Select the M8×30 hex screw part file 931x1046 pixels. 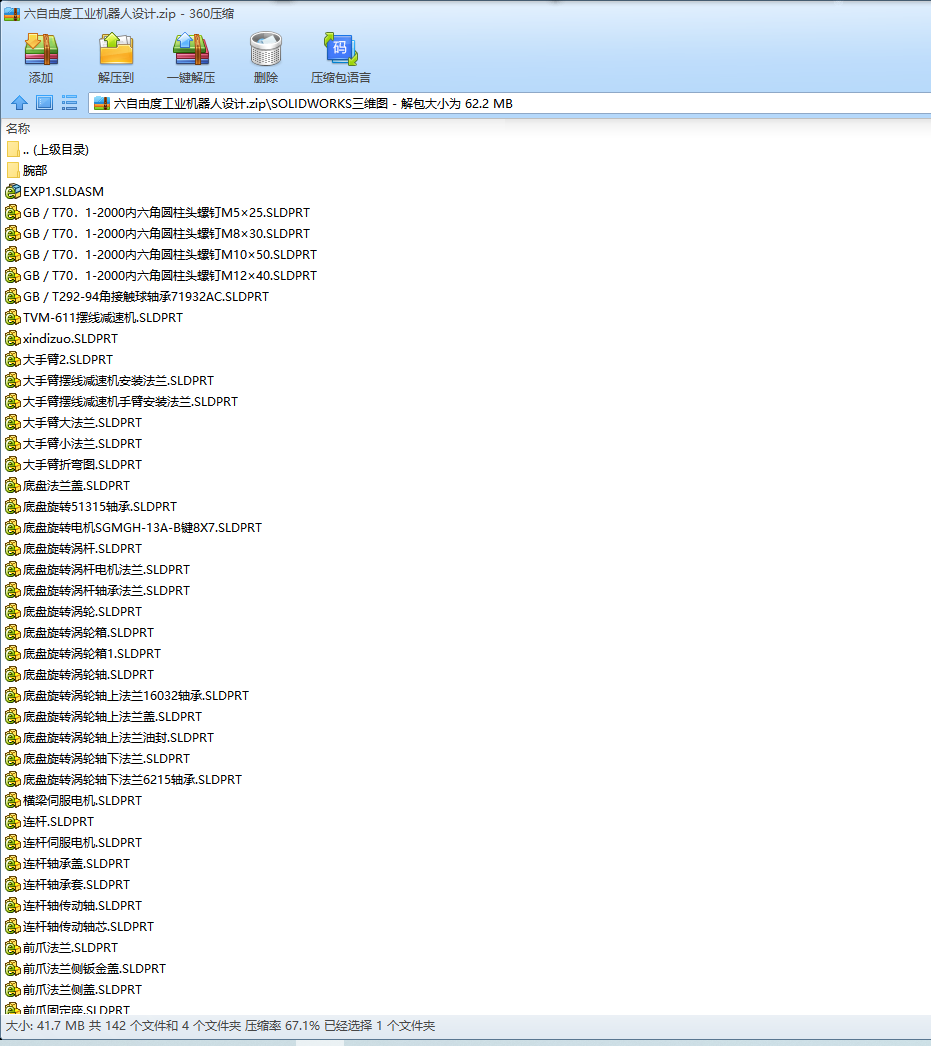coord(158,233)
